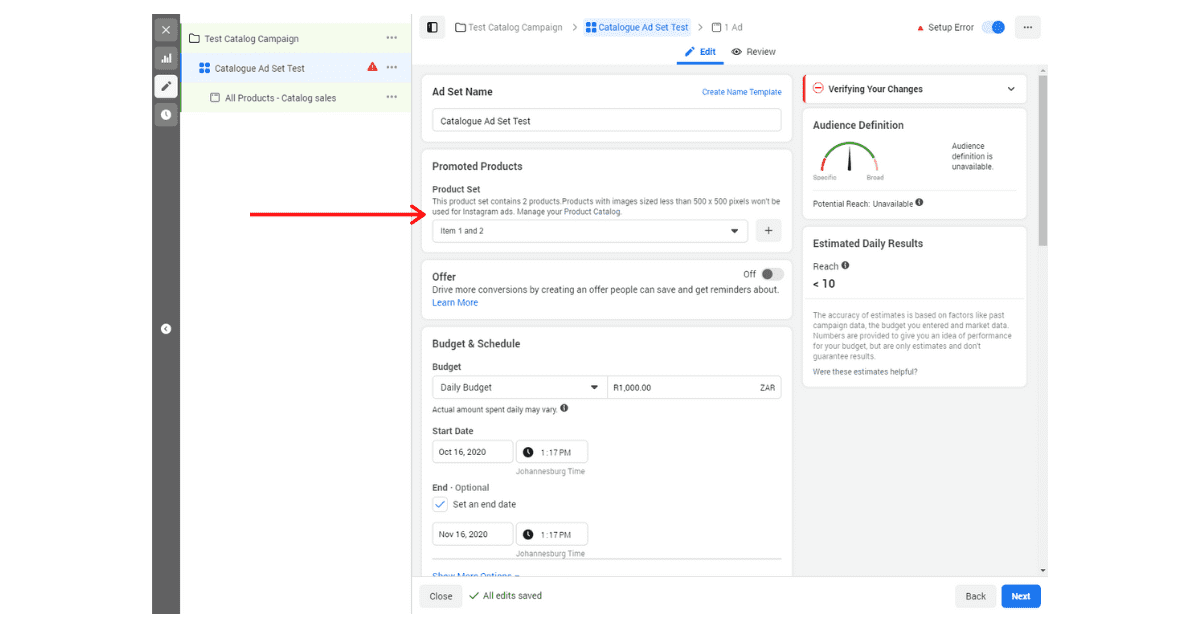Collapse the sidebar with the arrow icon
The width and height of the screenshot is (1200, 628).
166,329
